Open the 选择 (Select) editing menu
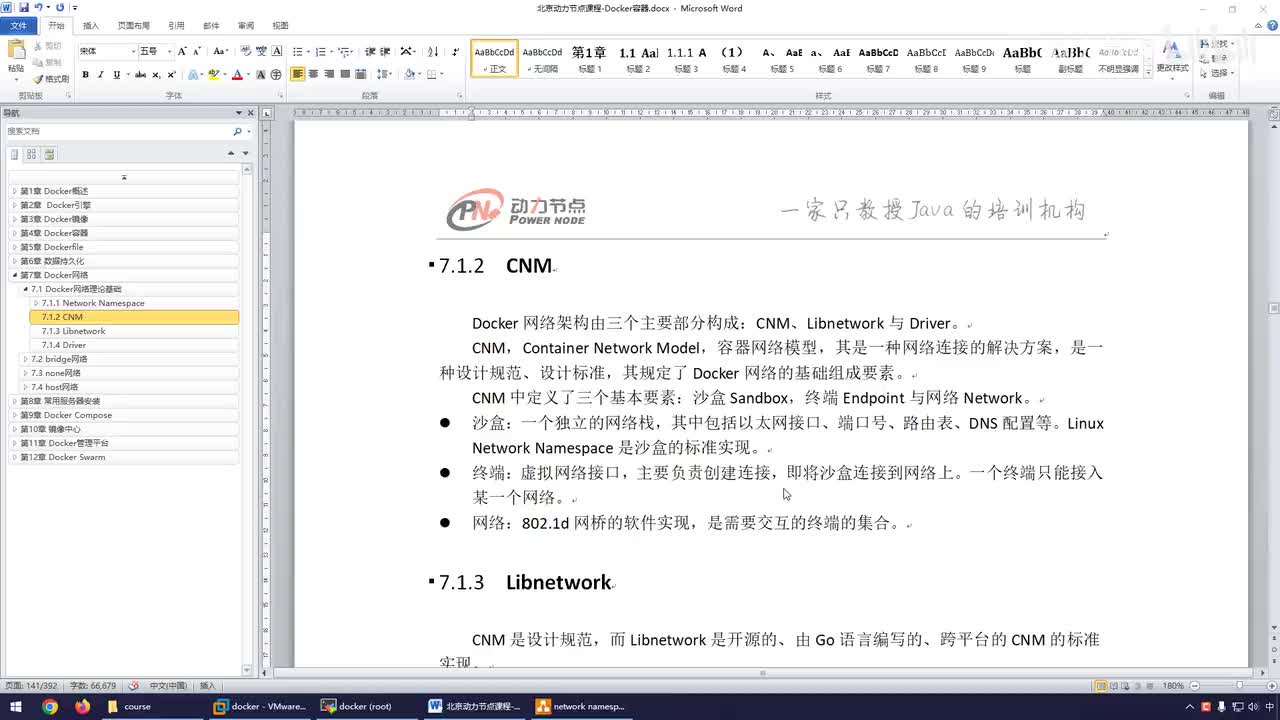Viewport: 1280px width, 720px height. pos(1218,74)
